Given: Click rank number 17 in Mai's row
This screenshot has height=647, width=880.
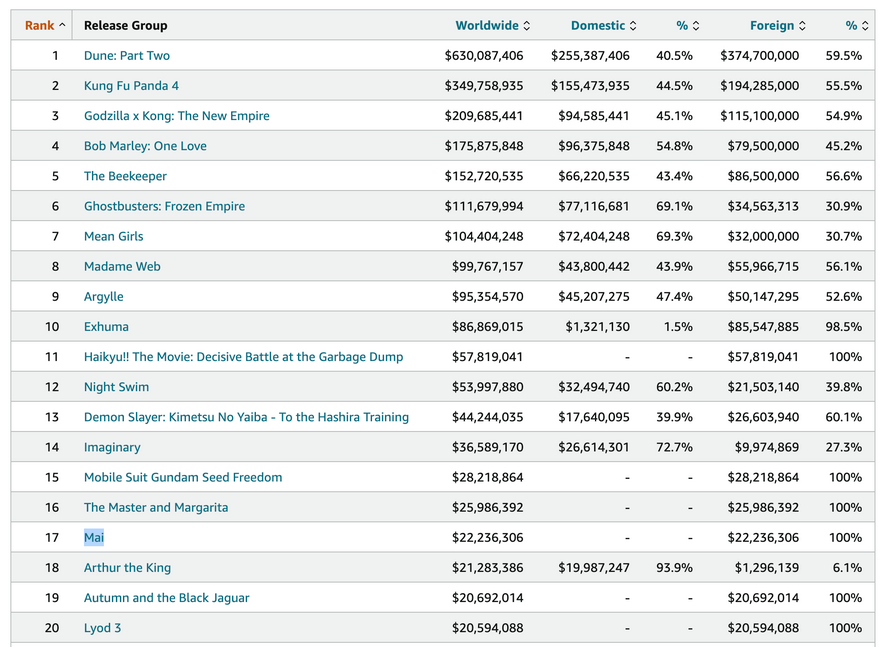Looking at the screenshot, I should coord(52,538).
